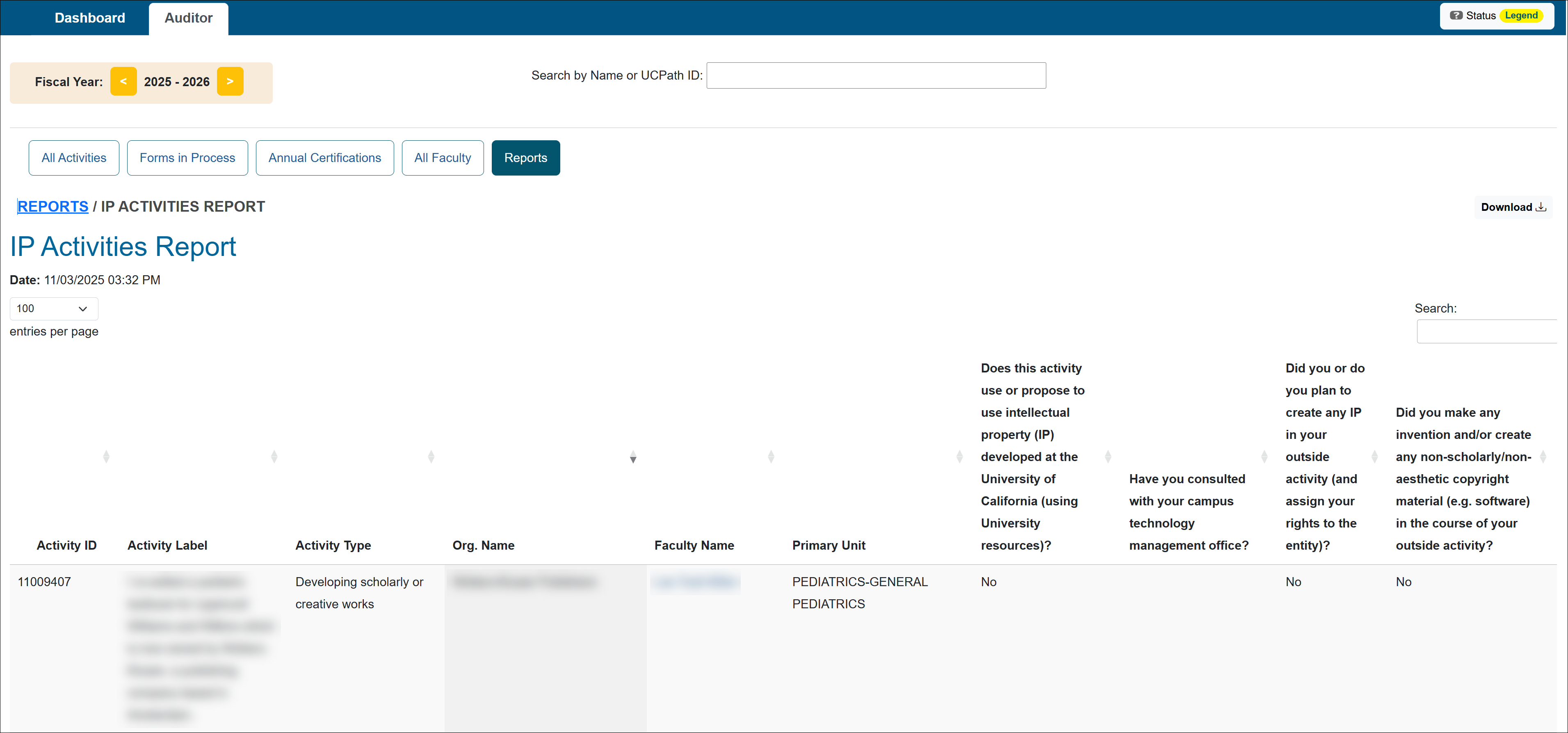Viewport: 1568px width, 733px height.
Task: Sort the Org. Name column
Action: 633,456
